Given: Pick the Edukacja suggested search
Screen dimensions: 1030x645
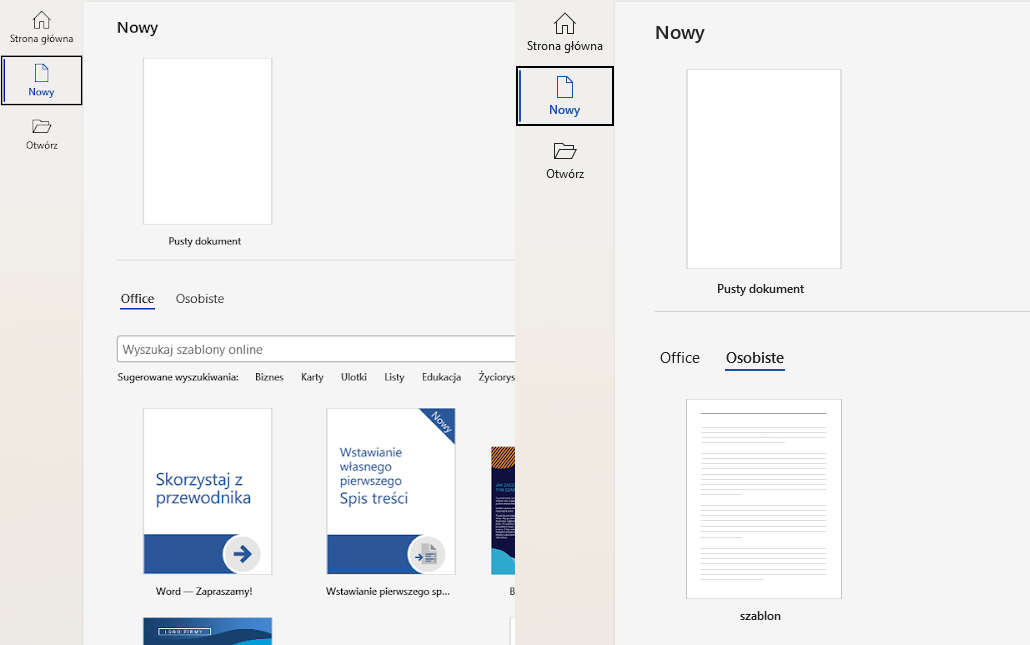Looking at the screenshot, I should click(441, 377).
